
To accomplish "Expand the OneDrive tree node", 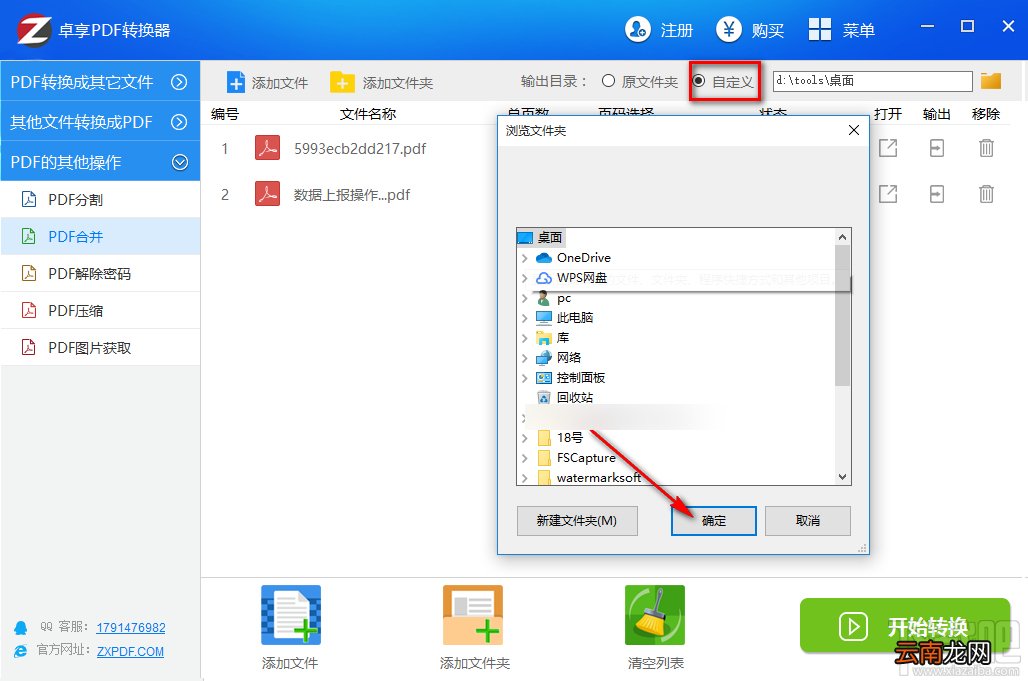I will (524, 258).
